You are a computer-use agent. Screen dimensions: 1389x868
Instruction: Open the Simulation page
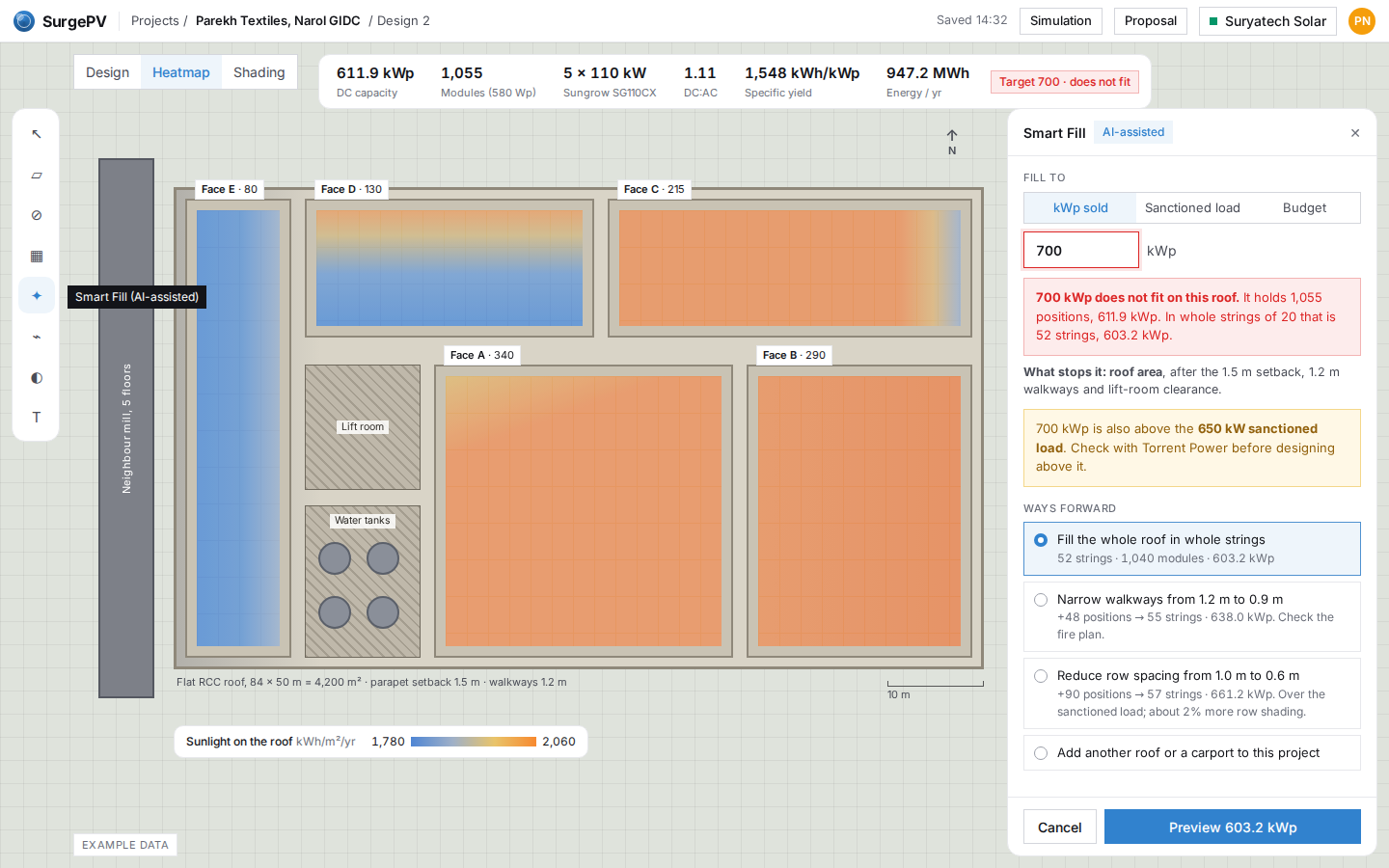tap(1061, 21)
